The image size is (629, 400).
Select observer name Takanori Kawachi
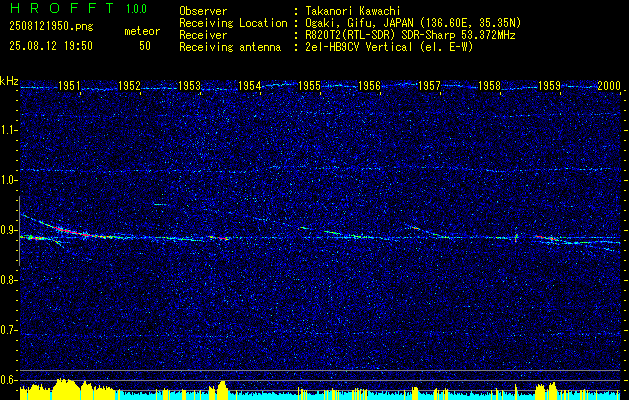tap(352, 11)
